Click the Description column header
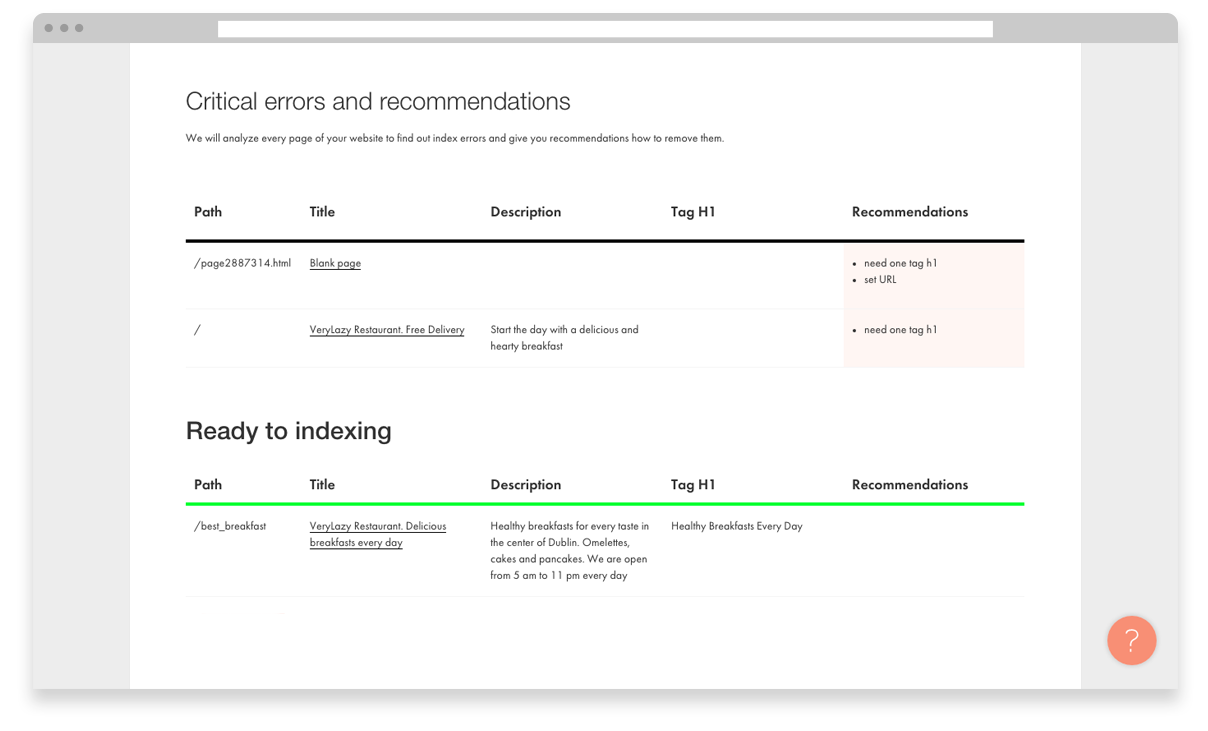This screenshot has height=731, width=1208. coord(526,212)
